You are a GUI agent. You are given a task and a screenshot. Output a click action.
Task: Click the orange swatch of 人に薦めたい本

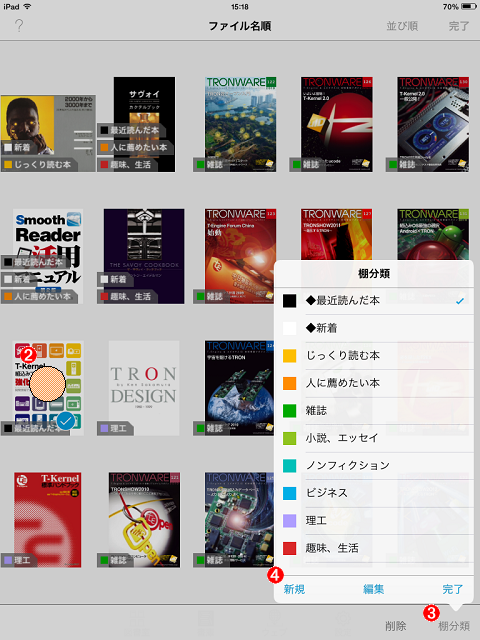(289, 383)
